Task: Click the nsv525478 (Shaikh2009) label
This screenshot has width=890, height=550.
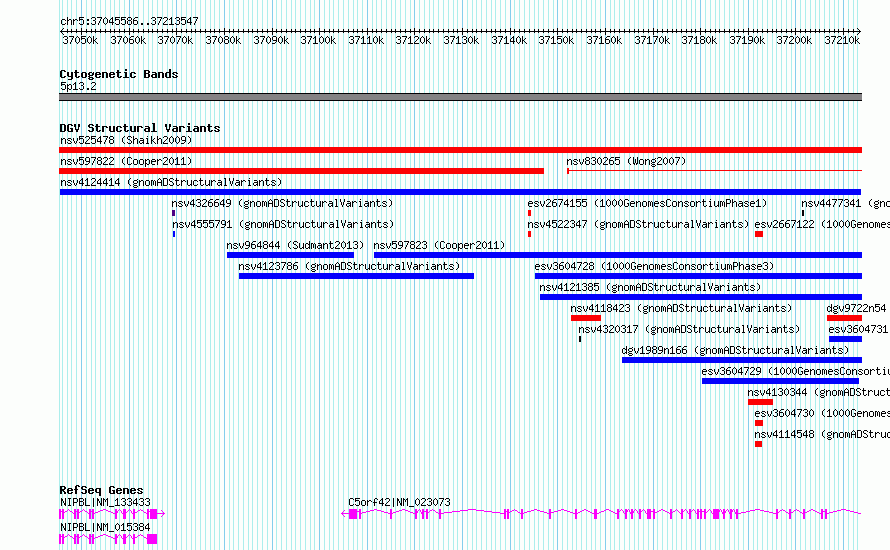Action: [126, 140]
